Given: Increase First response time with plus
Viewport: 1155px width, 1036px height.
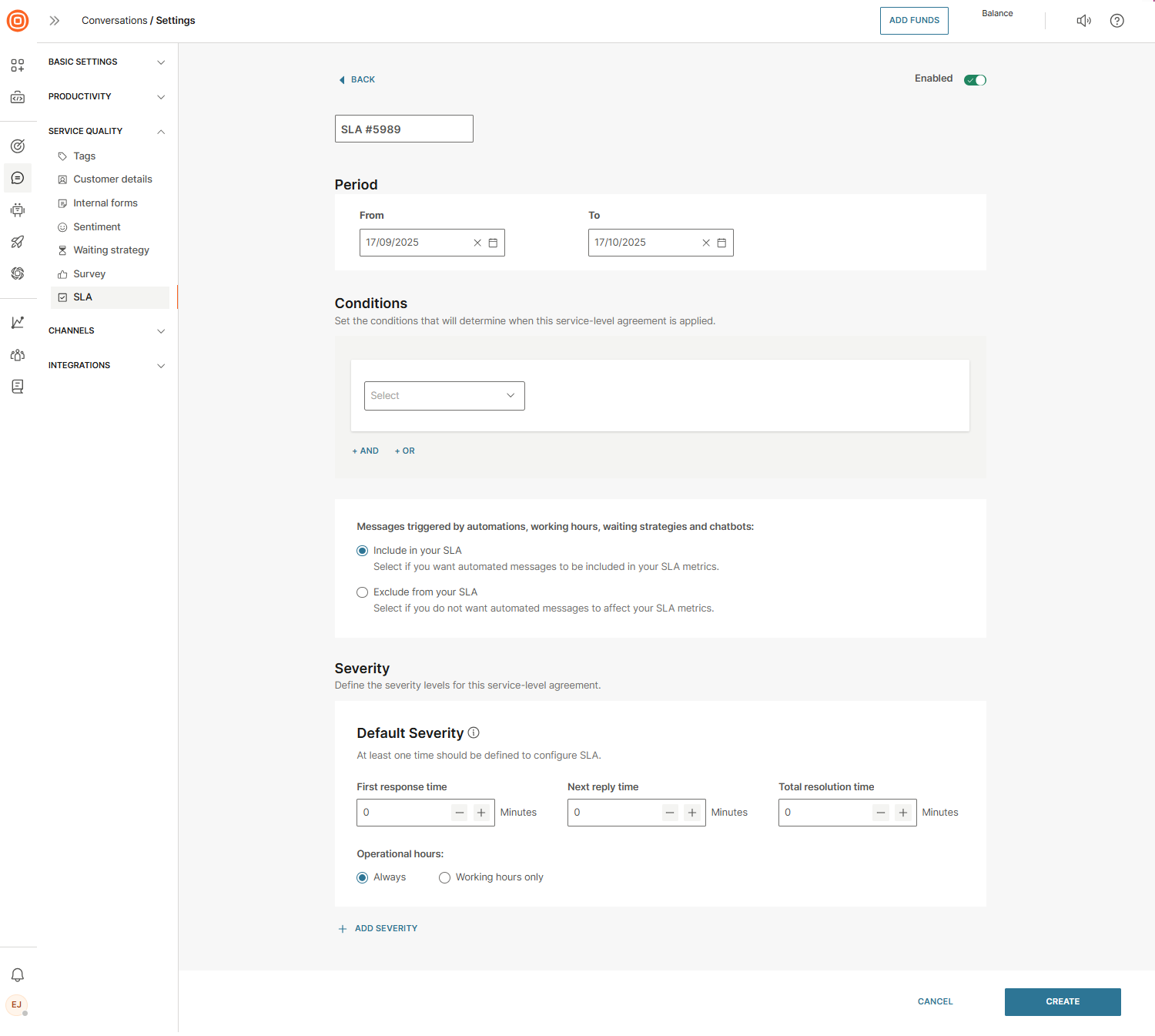Looking at the screenshot, I should tap(481, 813).
